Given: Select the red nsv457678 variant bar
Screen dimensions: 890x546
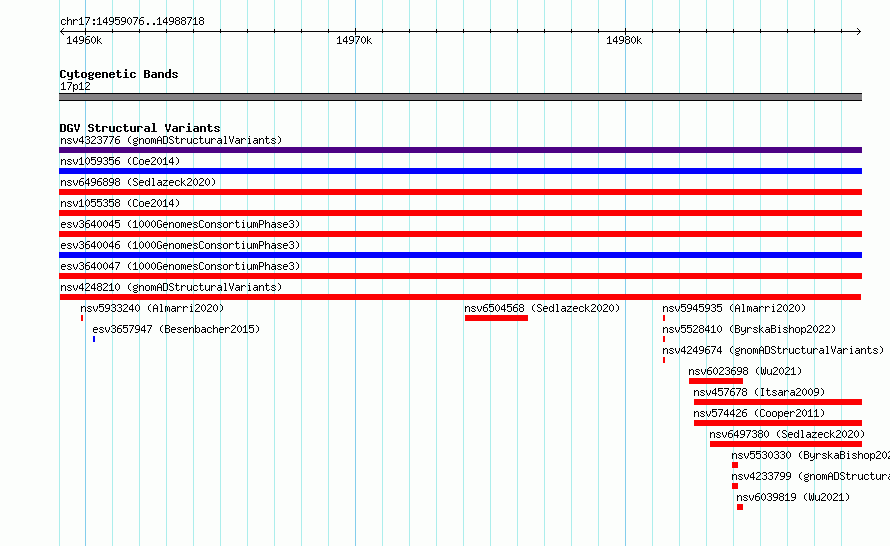Looking at the screenshot, I should pos(778,402).
